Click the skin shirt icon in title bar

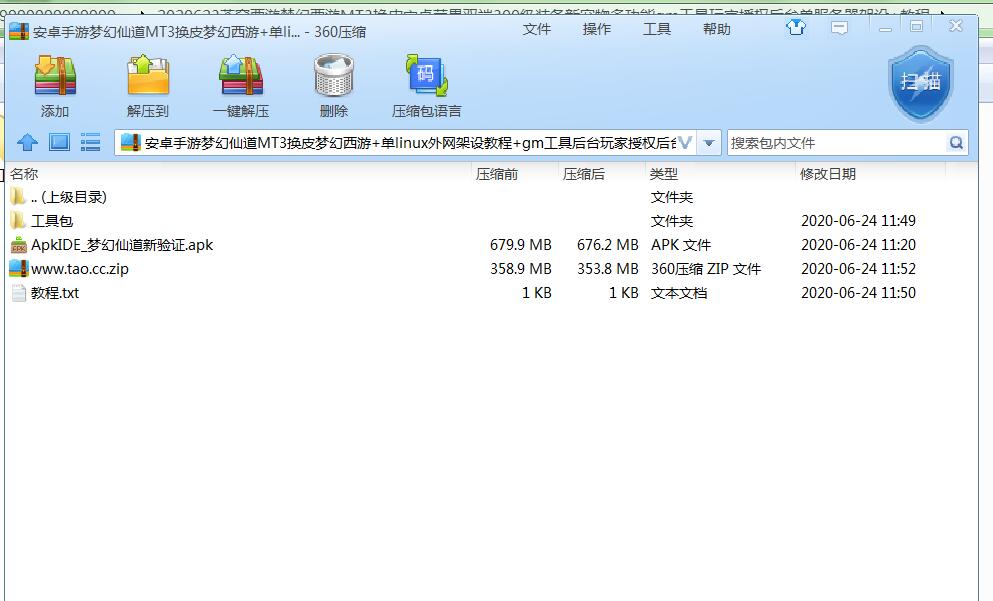point(796,28)
